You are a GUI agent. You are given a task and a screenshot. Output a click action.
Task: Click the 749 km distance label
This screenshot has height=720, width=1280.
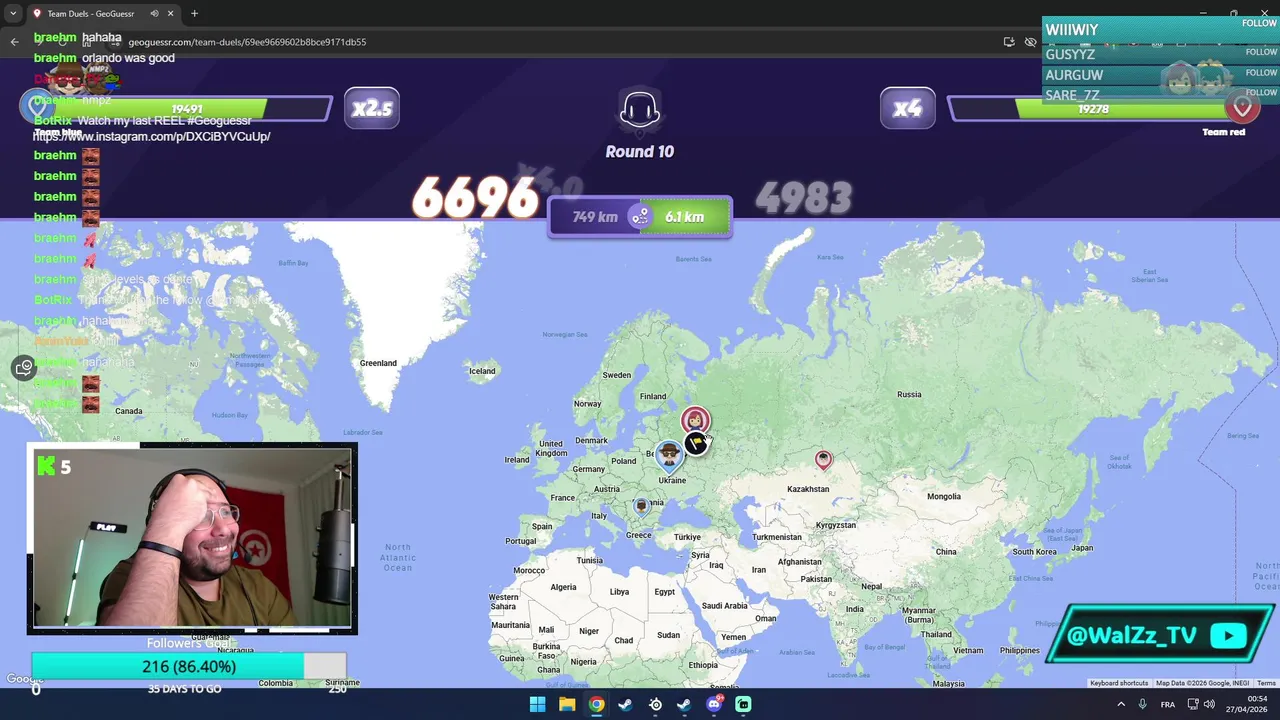[595, 217]
